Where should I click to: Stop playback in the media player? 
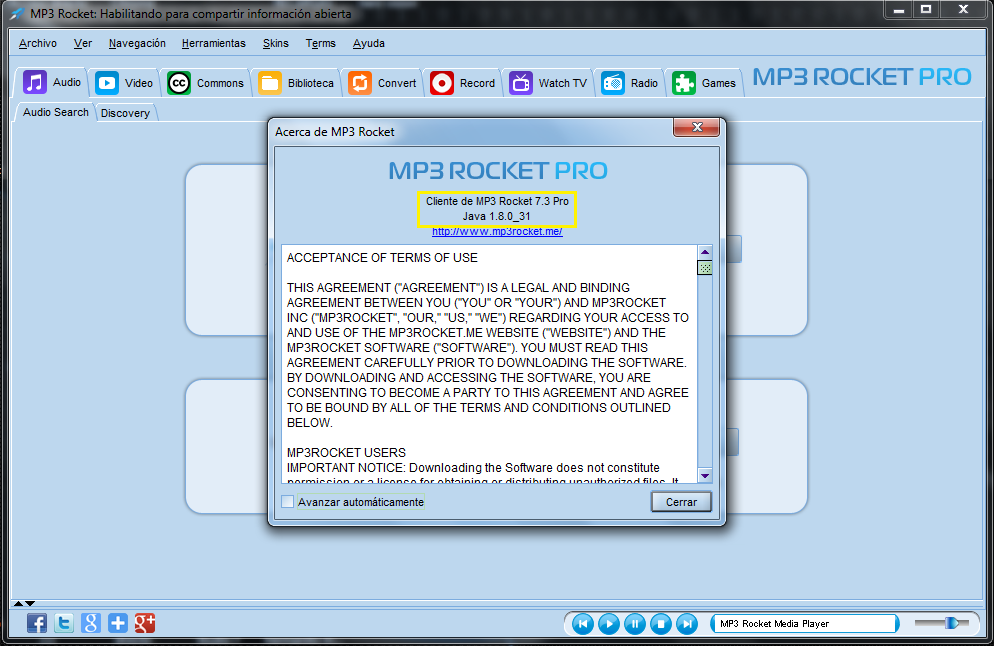(661, 624)
